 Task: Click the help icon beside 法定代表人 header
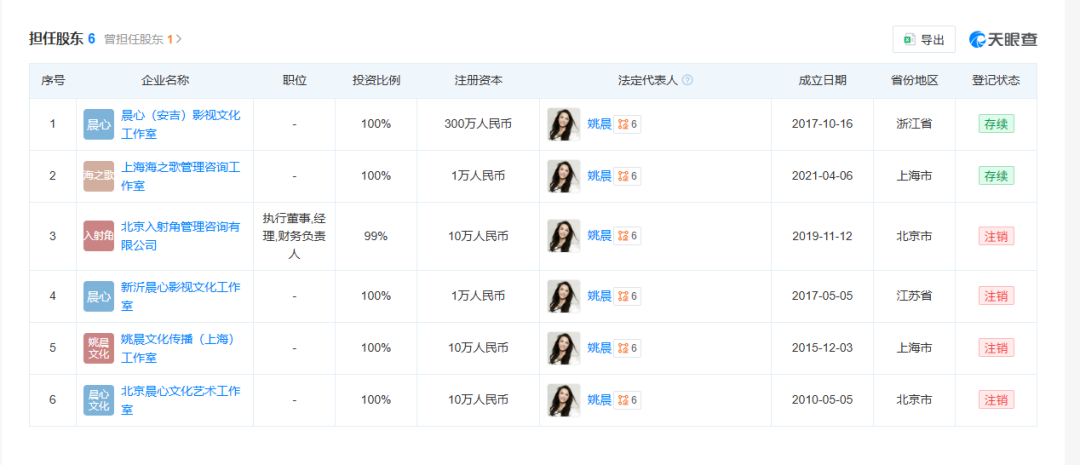687,80
